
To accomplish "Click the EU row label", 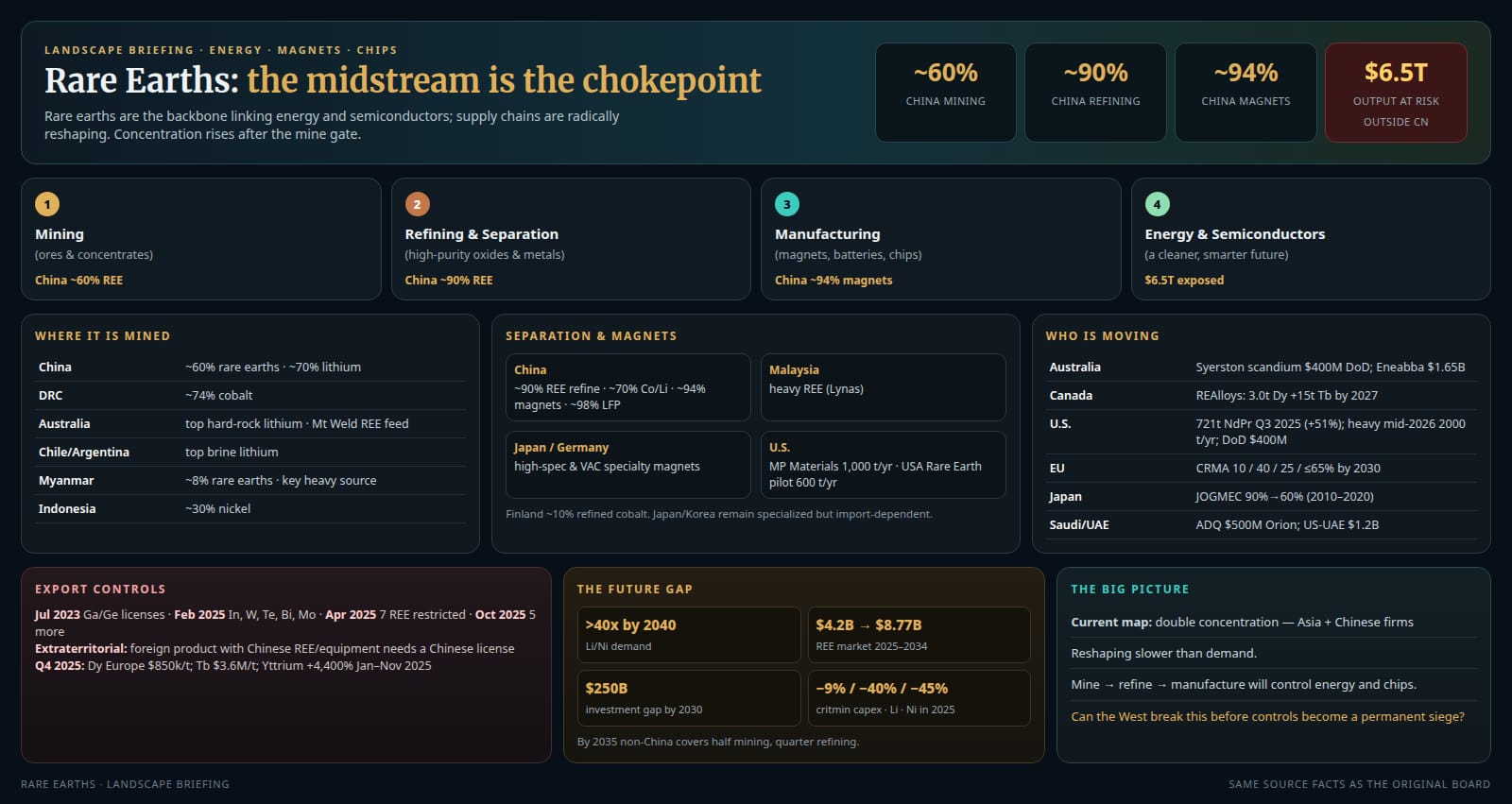I will coord(1057,469).
